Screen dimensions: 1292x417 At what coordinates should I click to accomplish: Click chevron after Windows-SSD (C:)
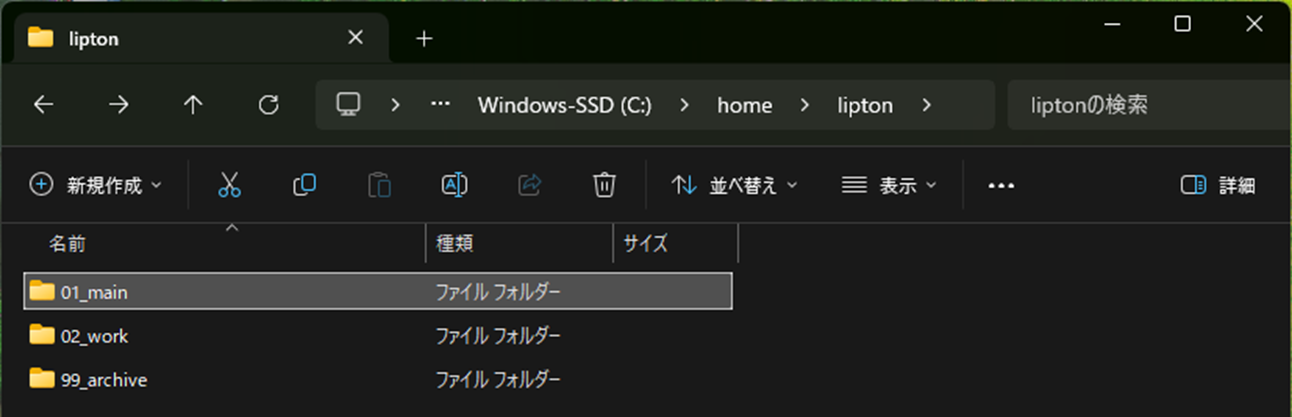click(x=686, y=105)
